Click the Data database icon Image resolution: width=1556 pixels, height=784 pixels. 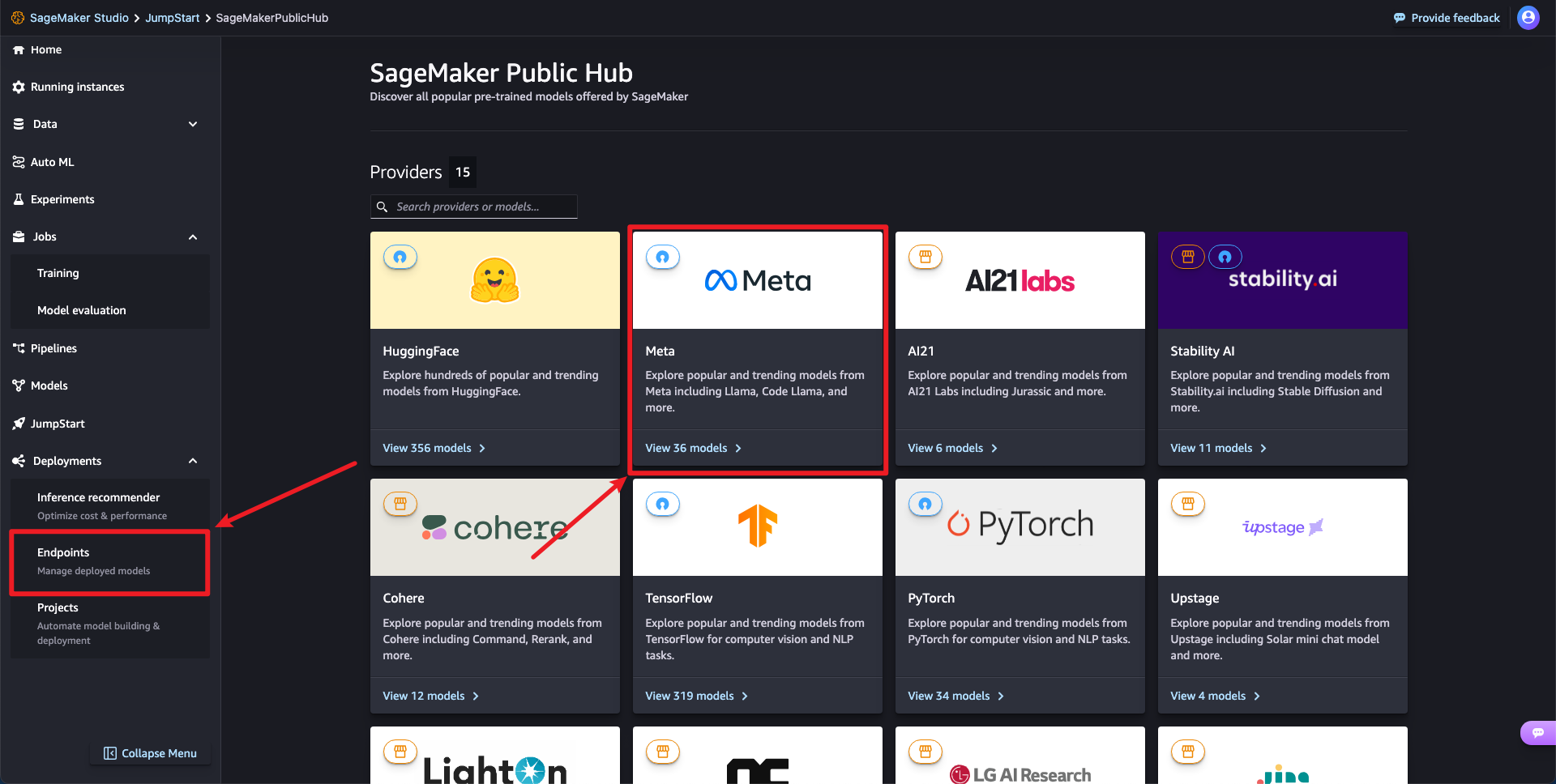(19, 124)
